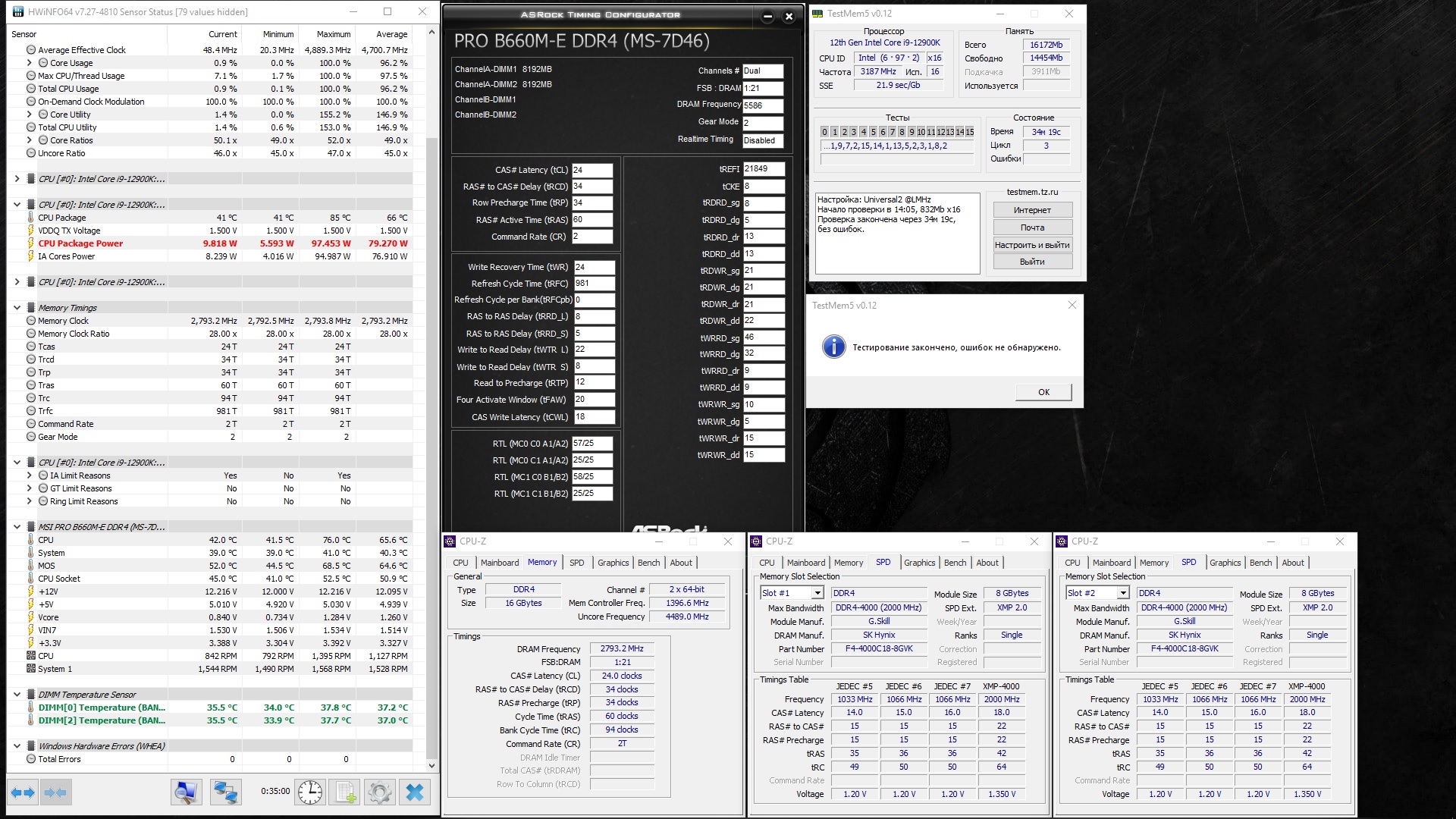Open Bench tab in the CPU-Z Slot #1 window
The width and height of the screenshot is (1456, 819).
955,563
